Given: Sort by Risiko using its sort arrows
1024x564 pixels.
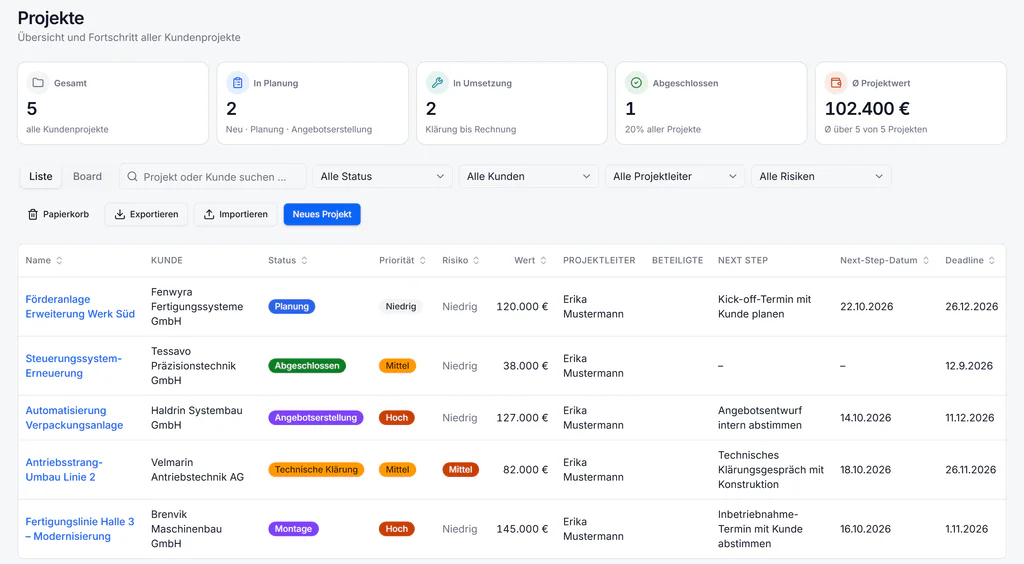Looking at the screenshot, I should coord(476,260).
